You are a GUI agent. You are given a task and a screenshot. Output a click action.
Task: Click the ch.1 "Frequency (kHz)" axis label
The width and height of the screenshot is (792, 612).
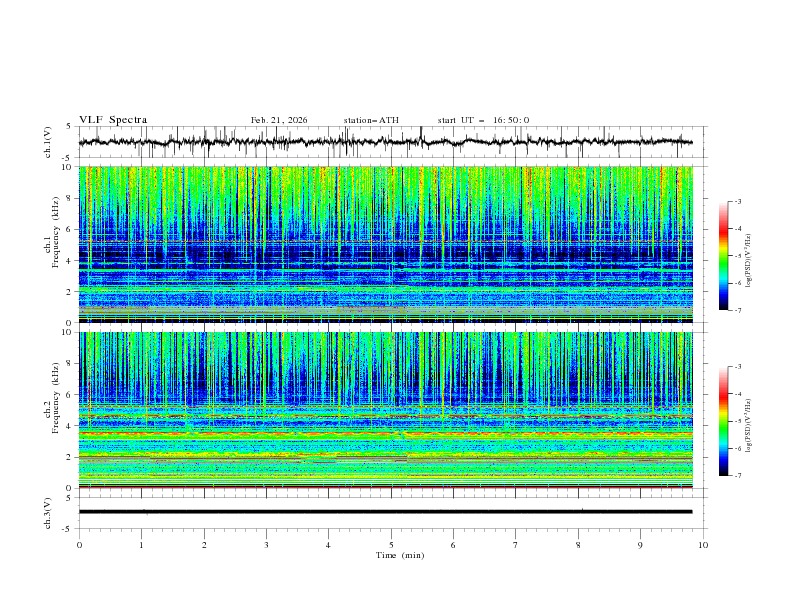(x=56, y=233)
